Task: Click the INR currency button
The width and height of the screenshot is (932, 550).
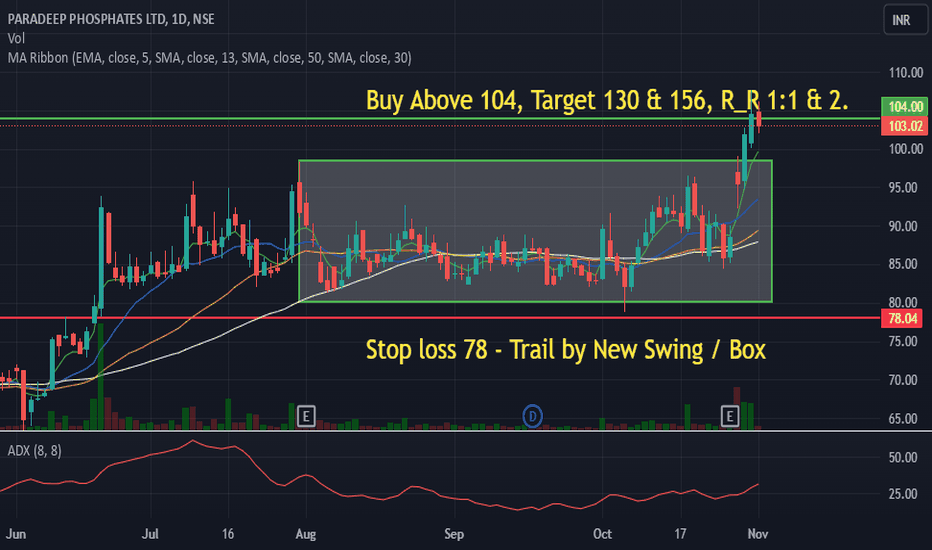Action: pos(905,20)
